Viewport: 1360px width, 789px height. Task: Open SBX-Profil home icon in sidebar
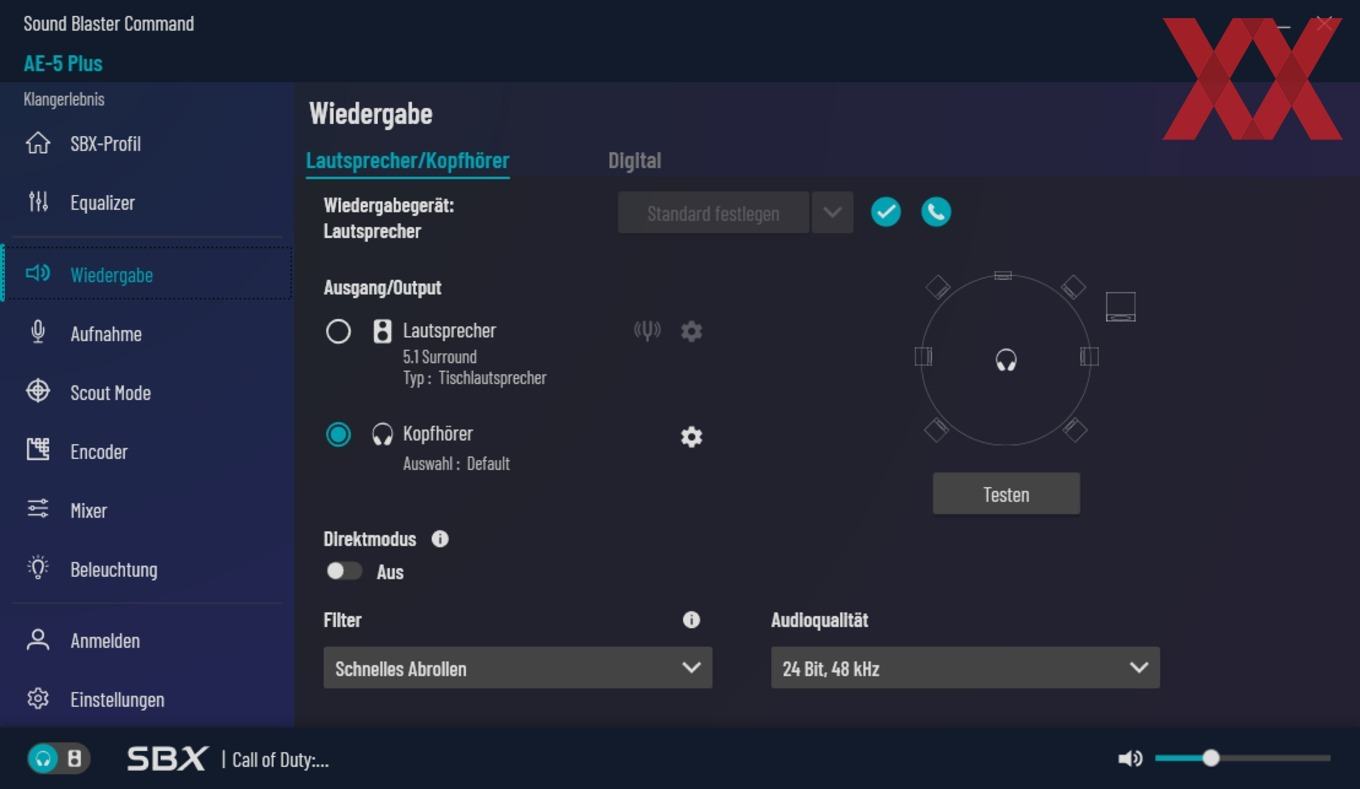[38, 143]
